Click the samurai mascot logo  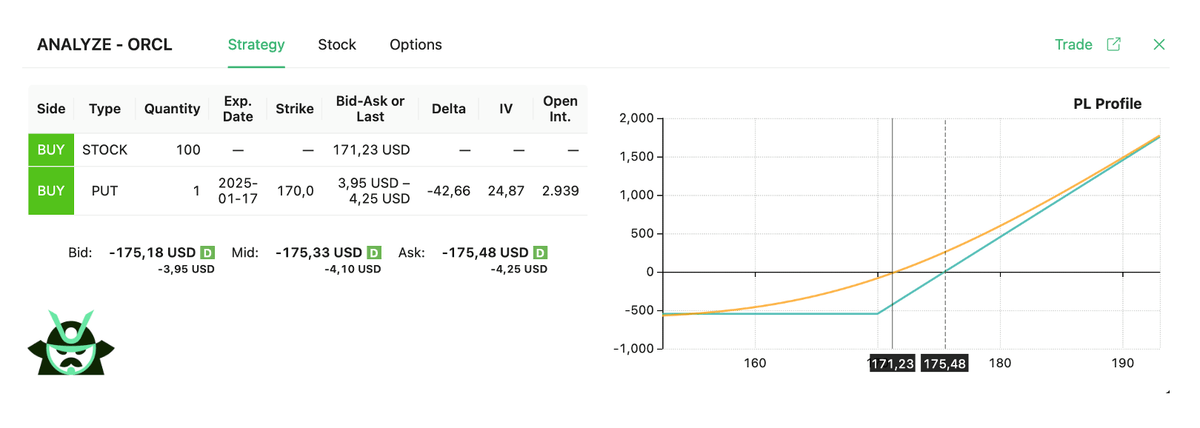pyautogui.click(x=71, y=343)
